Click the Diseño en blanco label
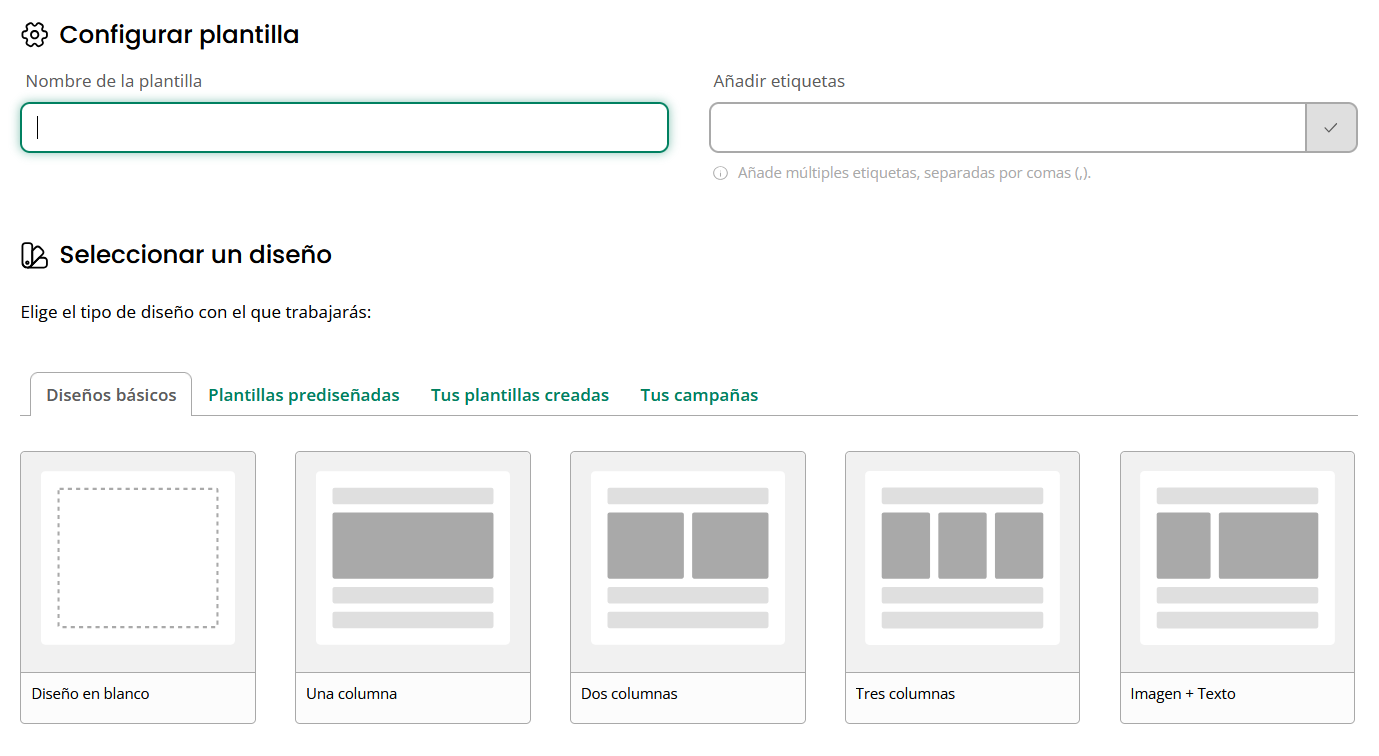The image size is (1379, 756). coord(91,694)
